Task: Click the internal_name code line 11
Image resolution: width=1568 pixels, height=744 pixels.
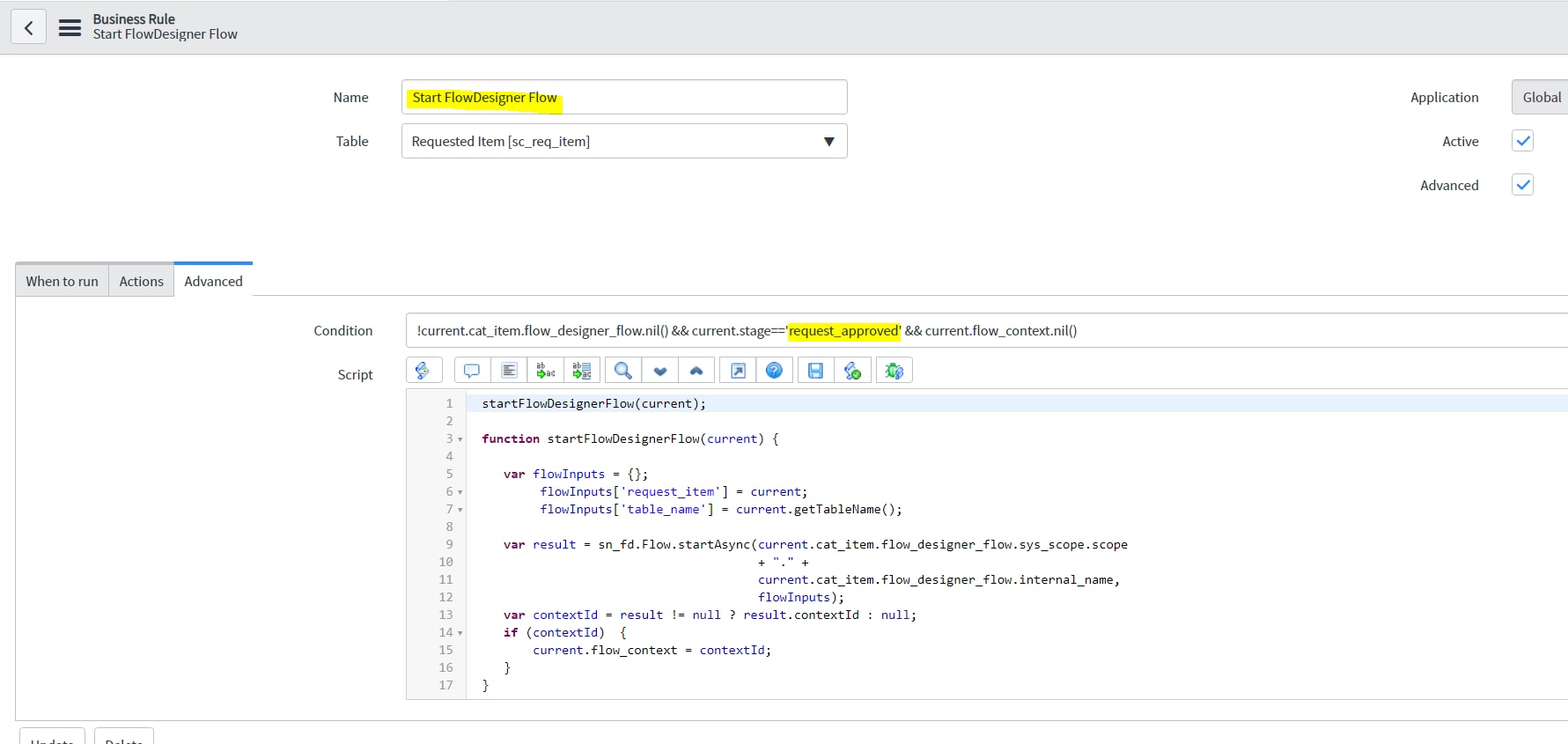Action: 939,579
